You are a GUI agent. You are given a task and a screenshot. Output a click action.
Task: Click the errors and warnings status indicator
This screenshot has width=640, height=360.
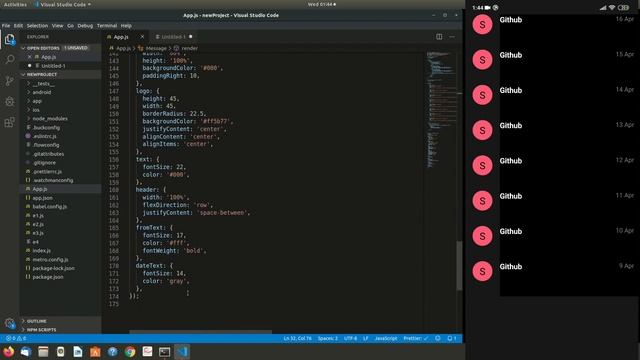coord(16,338)
